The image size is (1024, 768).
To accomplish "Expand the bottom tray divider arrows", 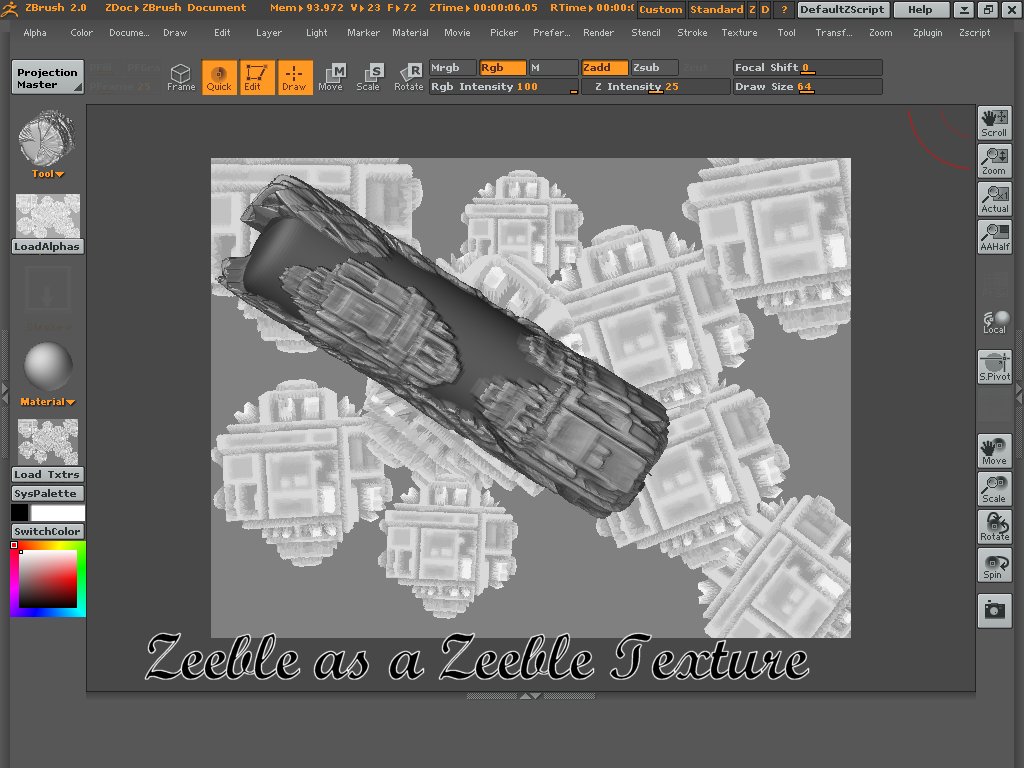I will (x=530, y=696).
